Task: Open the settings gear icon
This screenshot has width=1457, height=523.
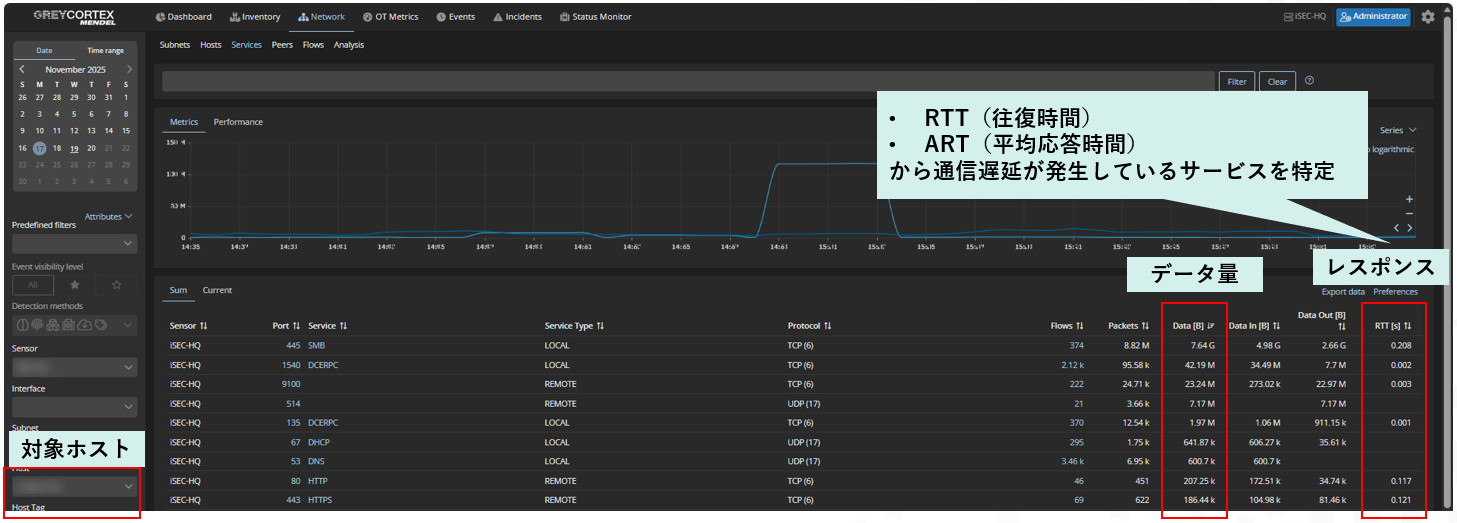Action: click(1427, 17)
